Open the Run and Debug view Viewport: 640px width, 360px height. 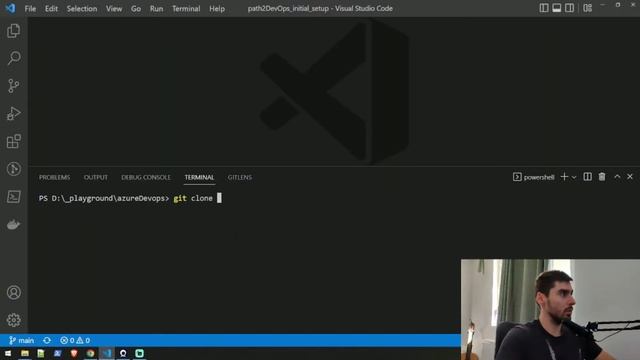pyautogui.click(x=13, y=113)
